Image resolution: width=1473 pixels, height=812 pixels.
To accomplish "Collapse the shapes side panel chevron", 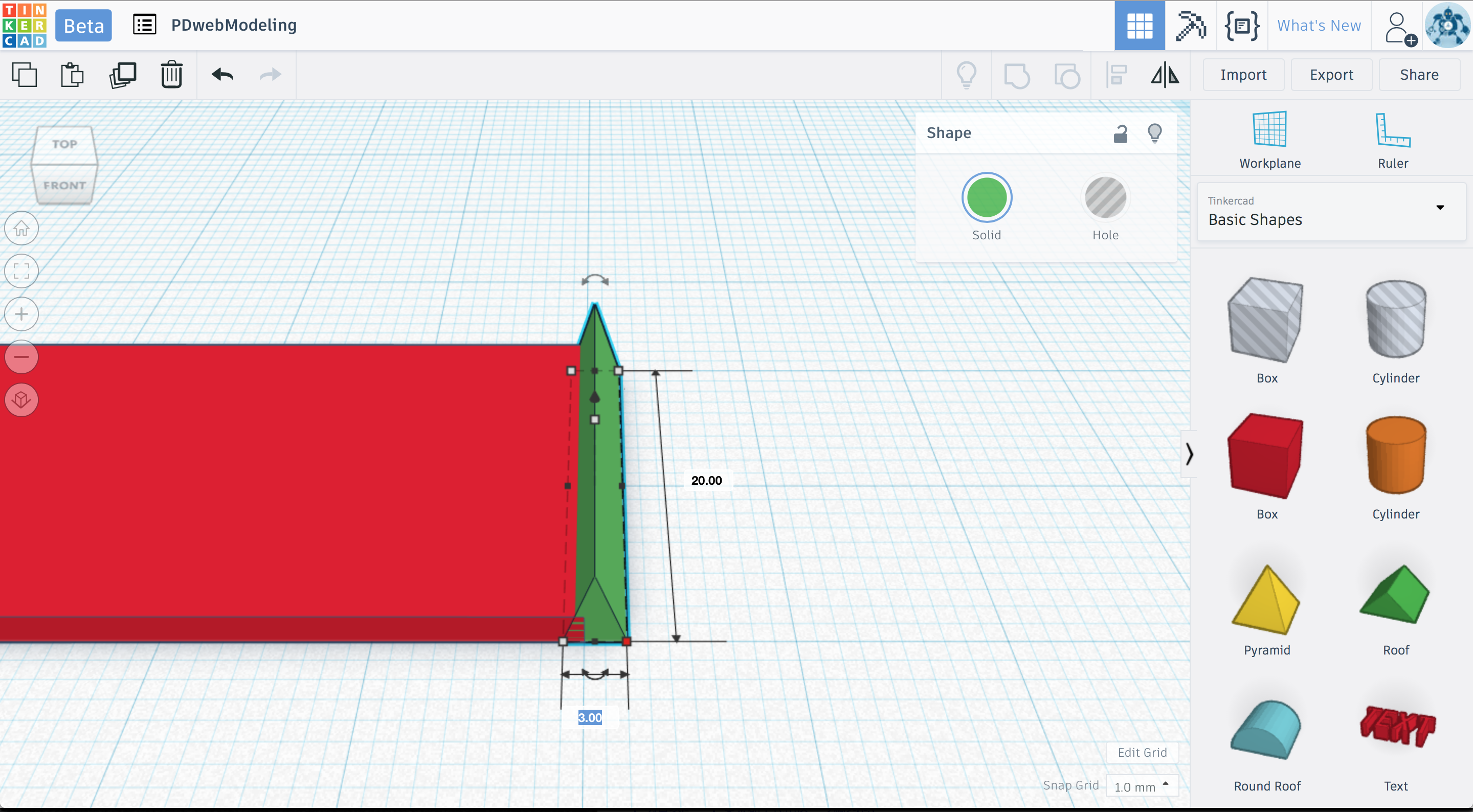I will tap(1189, 454).
